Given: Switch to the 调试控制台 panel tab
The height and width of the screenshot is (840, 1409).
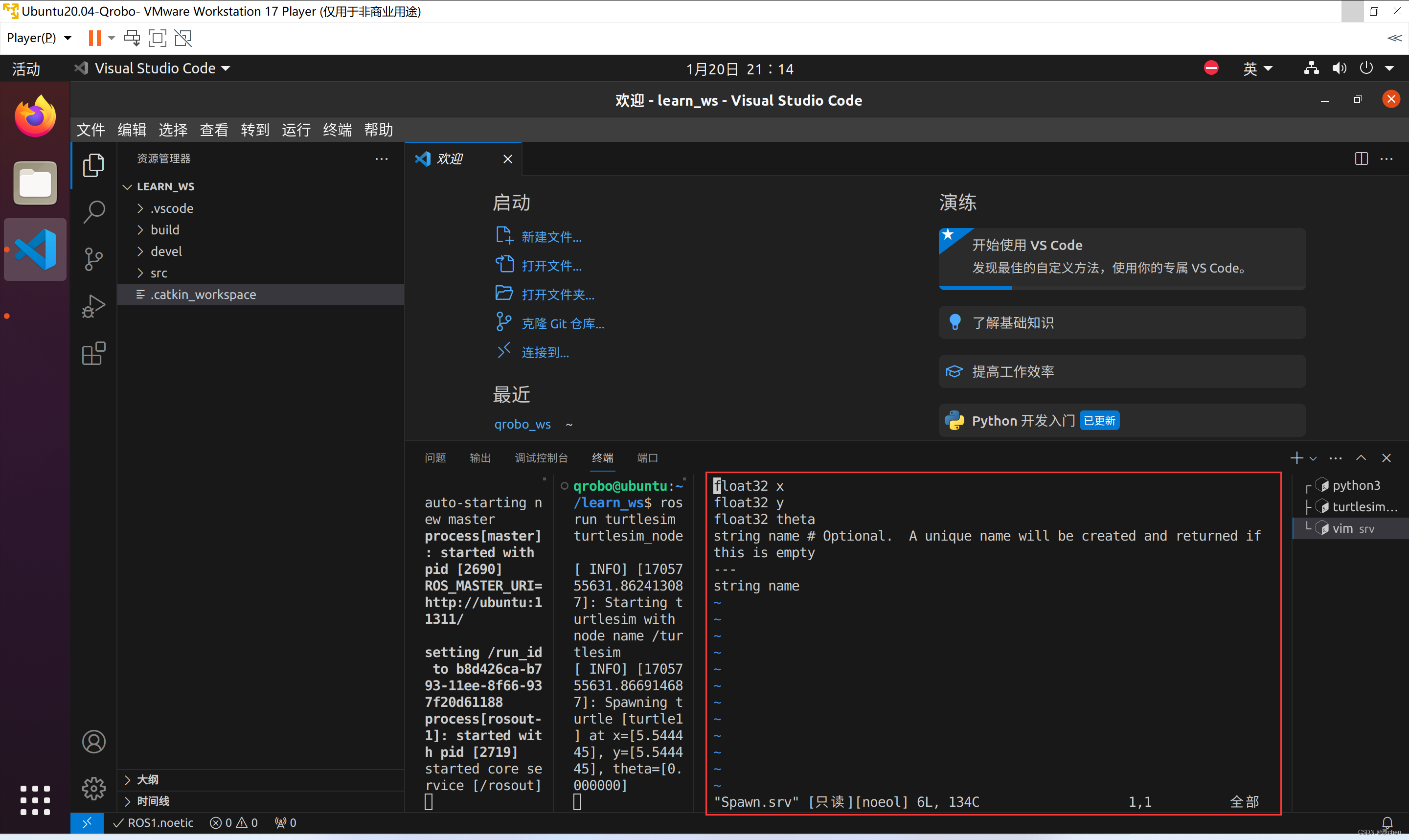Looking at the screenshot, I should tap(541, 458).
